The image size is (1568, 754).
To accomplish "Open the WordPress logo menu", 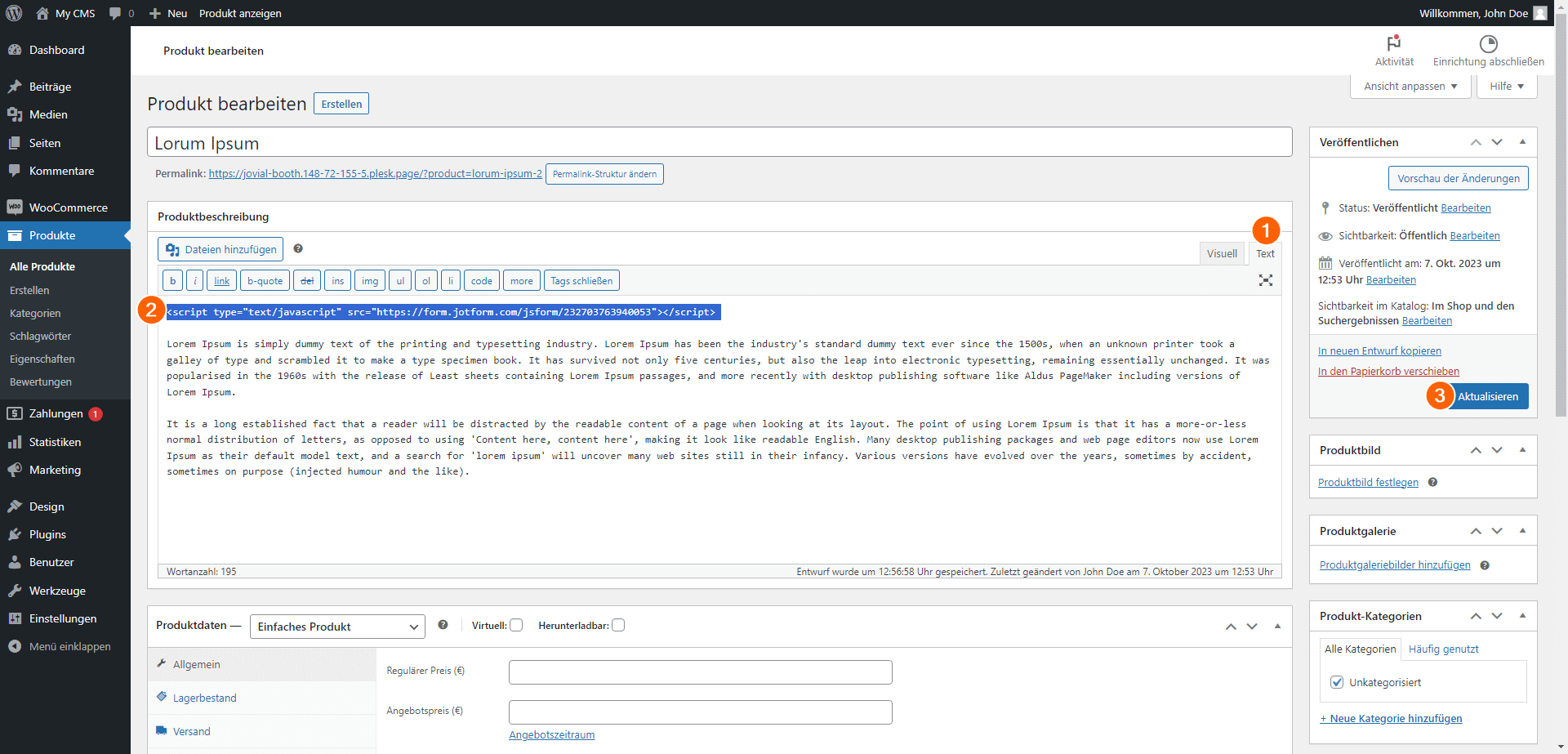I will click(14, 13).
